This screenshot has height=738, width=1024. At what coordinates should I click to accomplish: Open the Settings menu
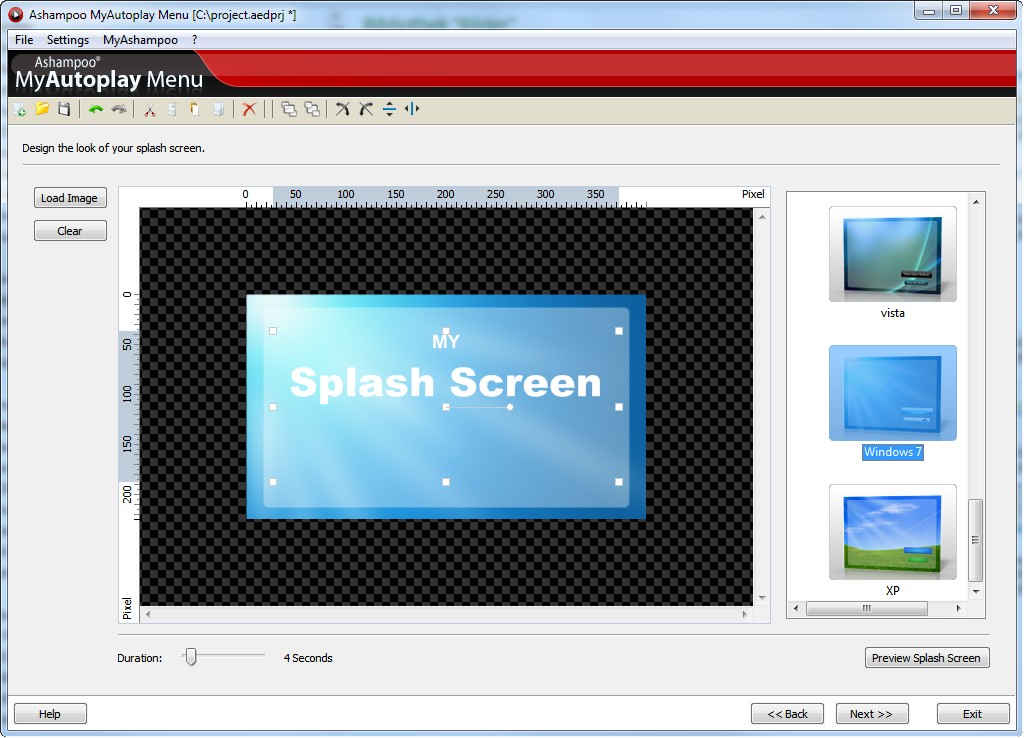[x=68, y=40]
